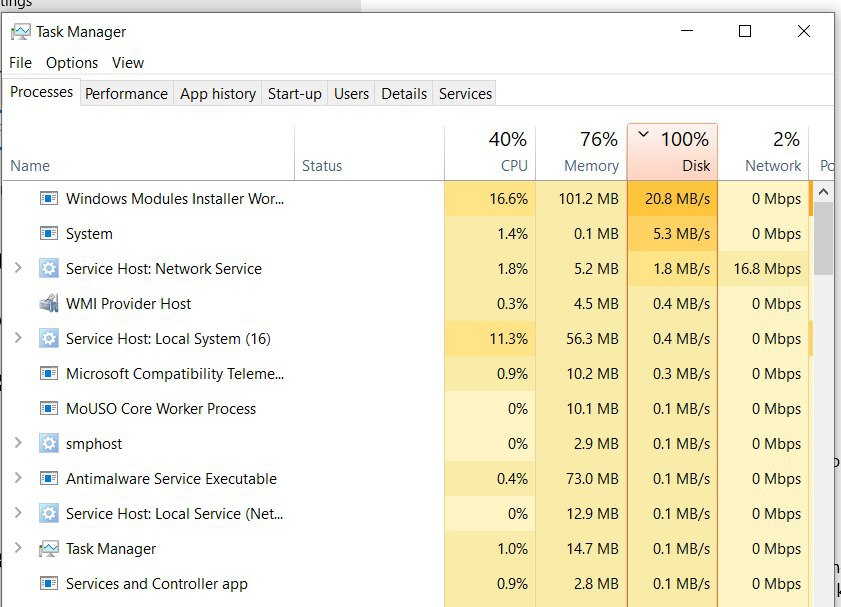
Task: Sort processes by Name column header
Action: [x=149, y=153]
